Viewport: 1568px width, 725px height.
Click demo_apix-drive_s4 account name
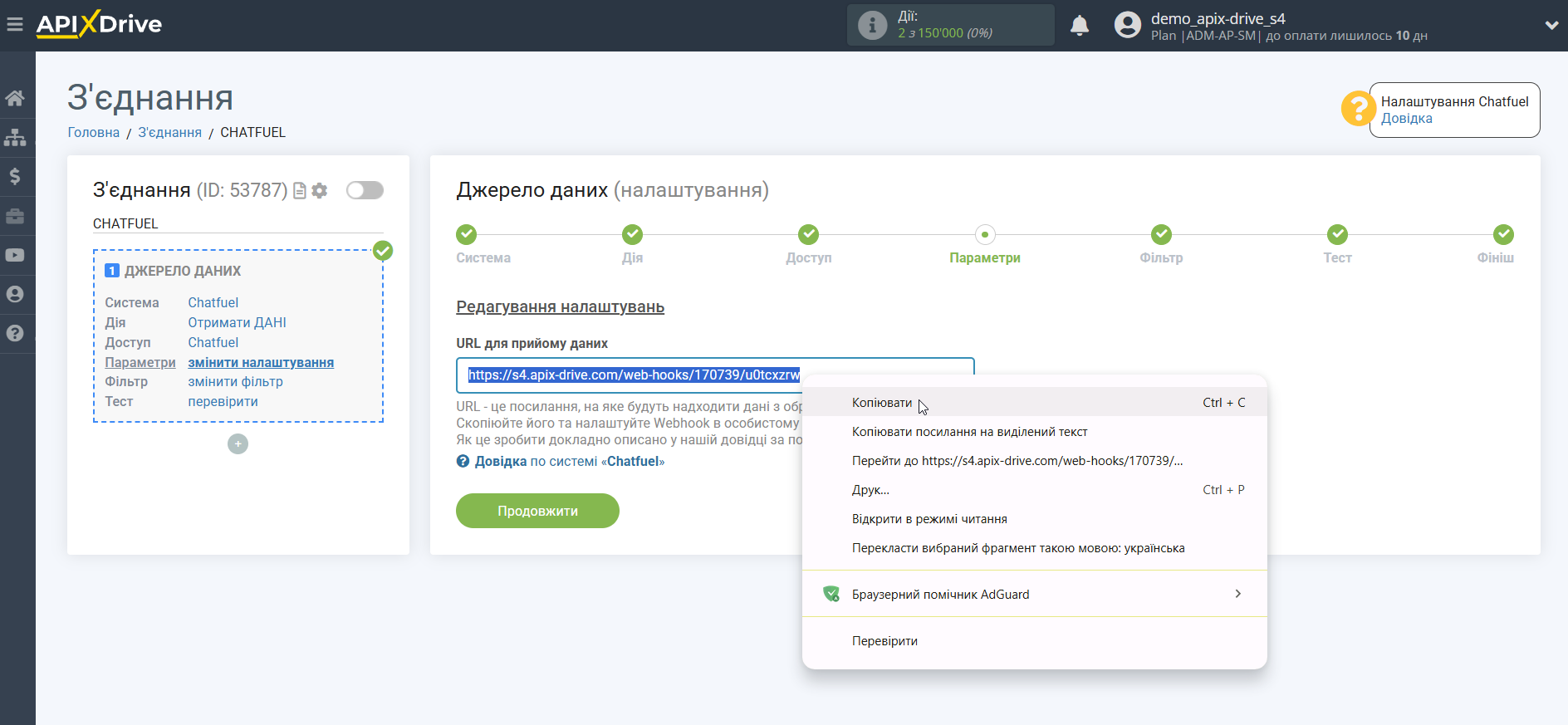tap(1218, 18)
